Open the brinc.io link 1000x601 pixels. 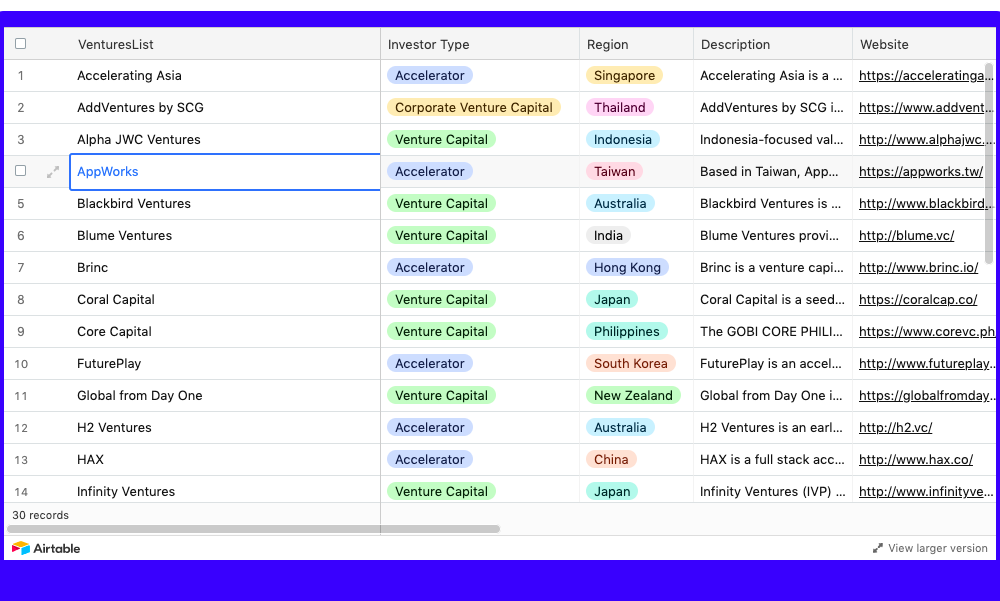point(918,267)
